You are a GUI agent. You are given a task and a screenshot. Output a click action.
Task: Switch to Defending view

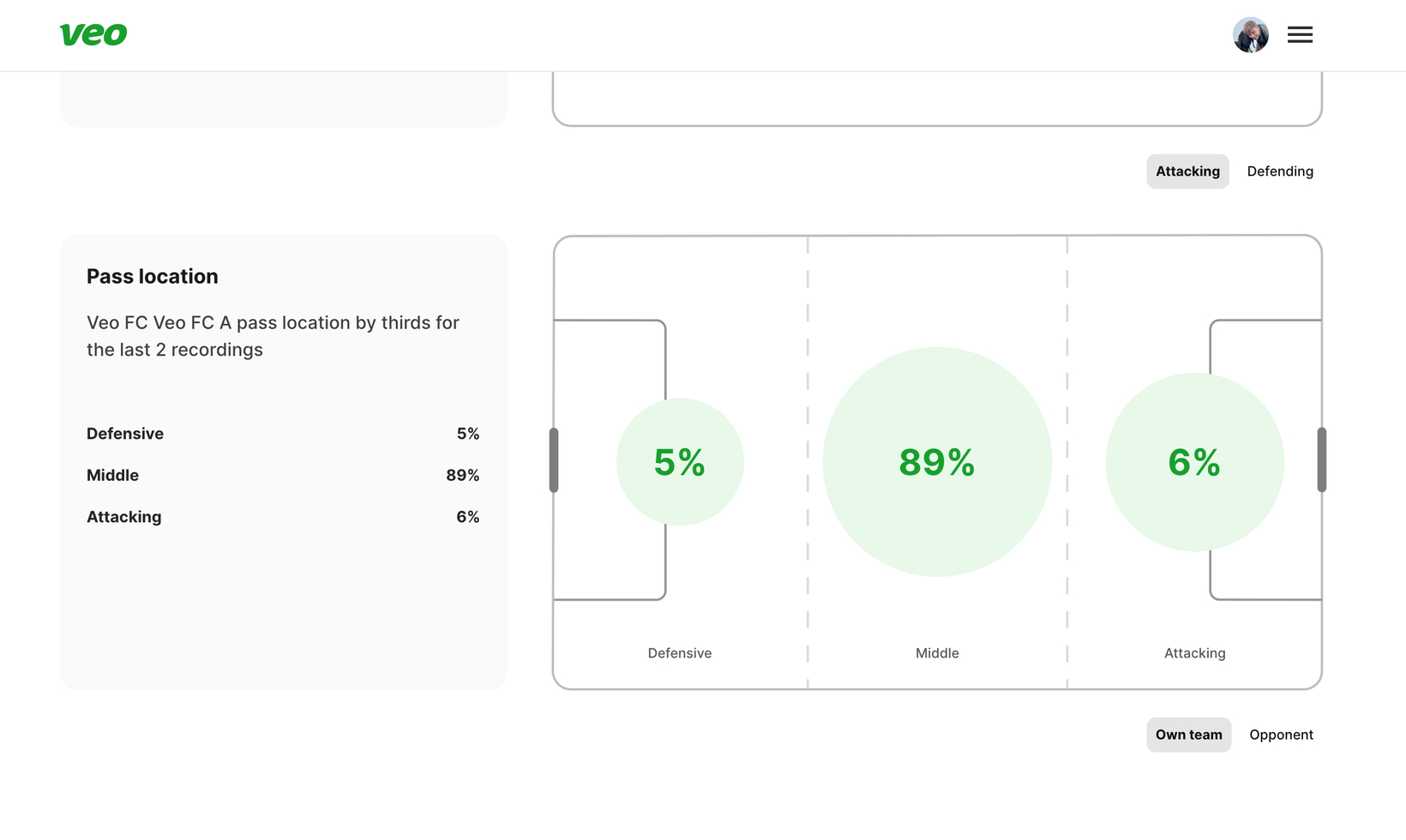(x=1279, y=171)
